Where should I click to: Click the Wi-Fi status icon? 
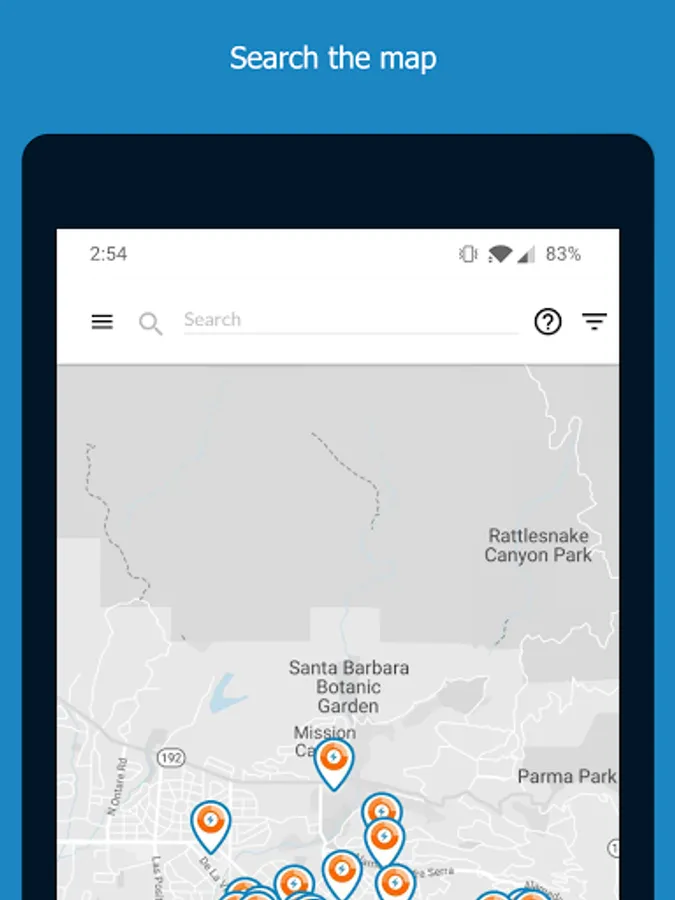click(x=499, y=254)
